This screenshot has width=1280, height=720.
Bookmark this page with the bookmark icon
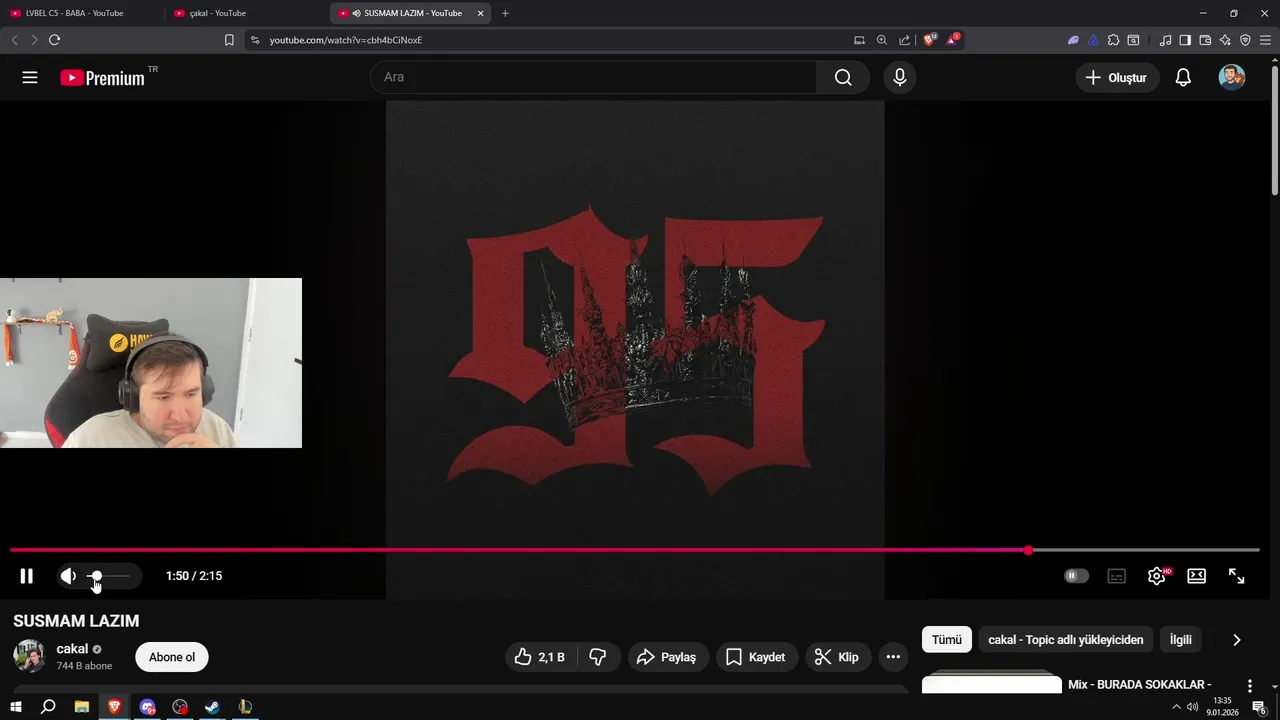click(229, 40)
